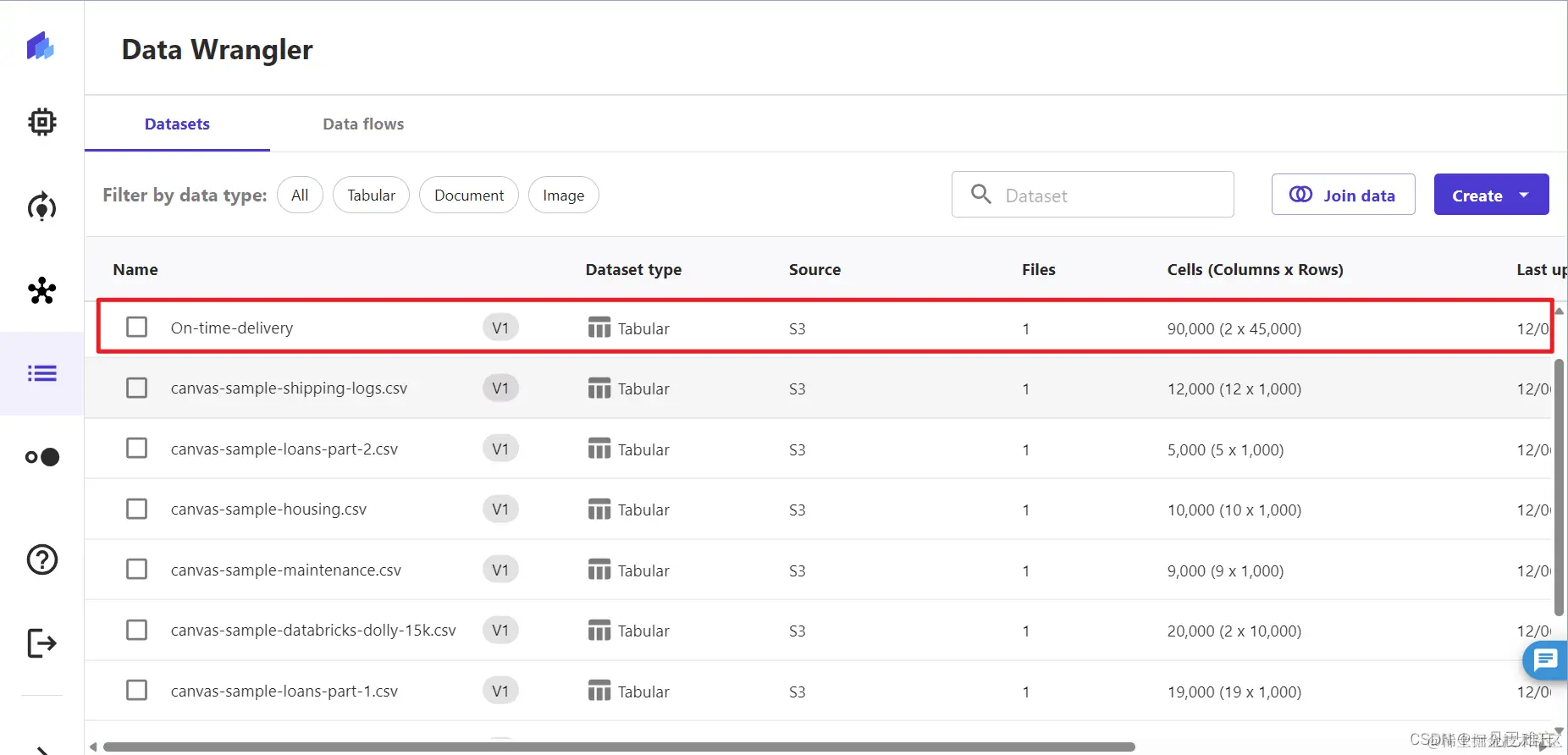1568x755 pixels.
Task: Click the 19,000 (19 x 1,000) cell
Action: [1234, 692]
